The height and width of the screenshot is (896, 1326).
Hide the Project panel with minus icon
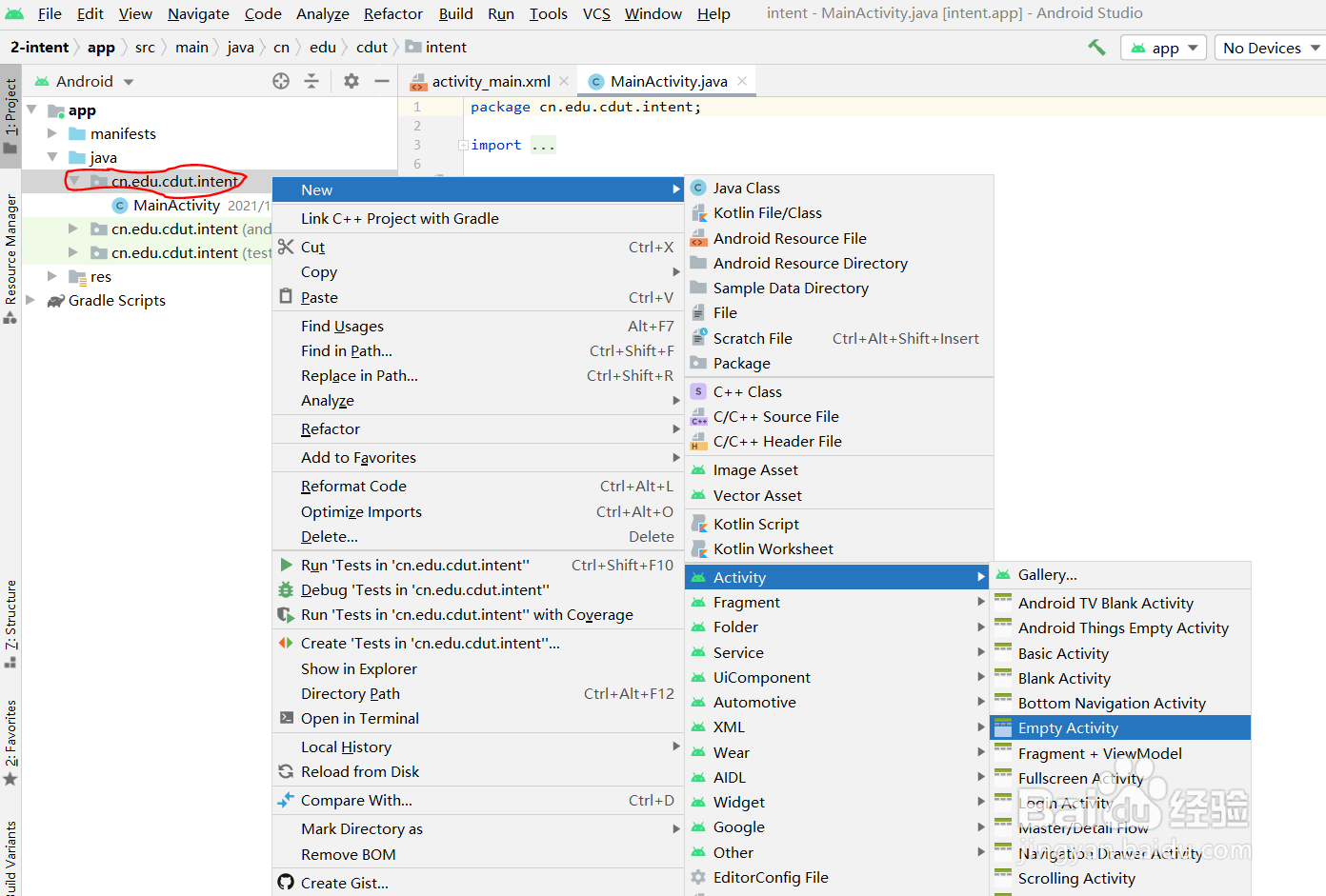pos(382,81)
